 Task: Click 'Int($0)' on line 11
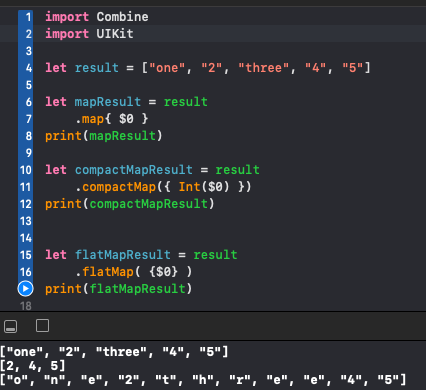[x=204, y=187]
